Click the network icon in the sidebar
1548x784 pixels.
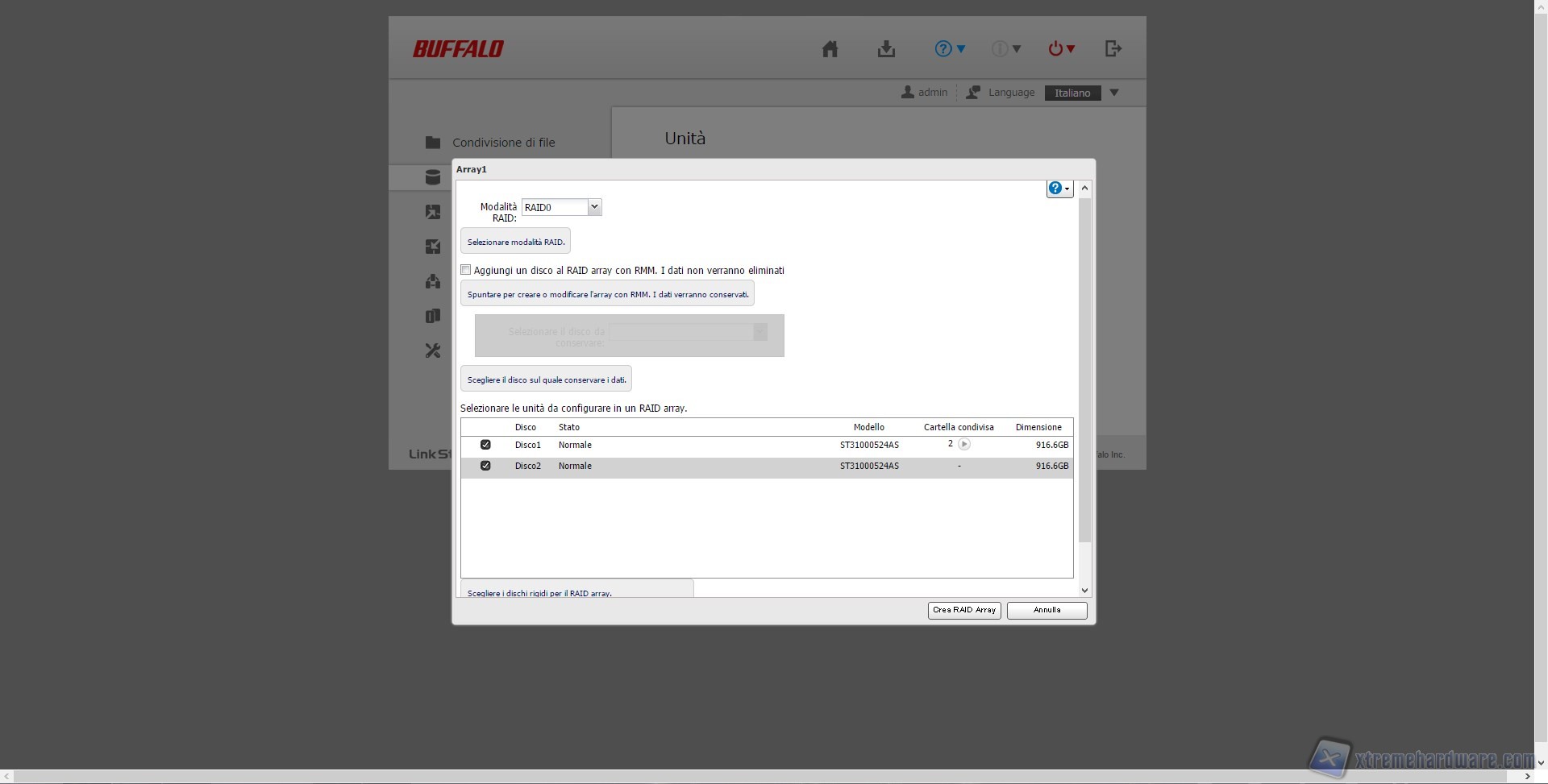(x=433, y=281)
